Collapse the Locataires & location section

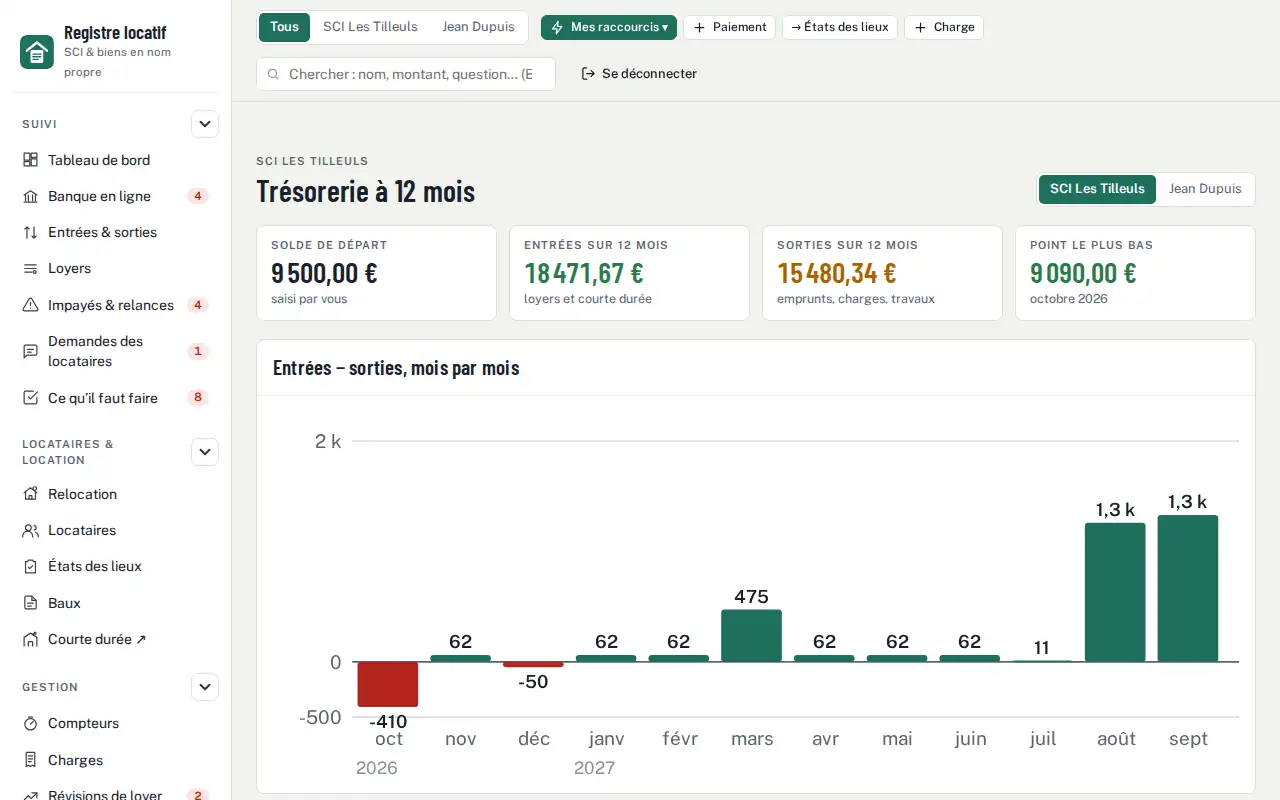(x=205, y=452)
